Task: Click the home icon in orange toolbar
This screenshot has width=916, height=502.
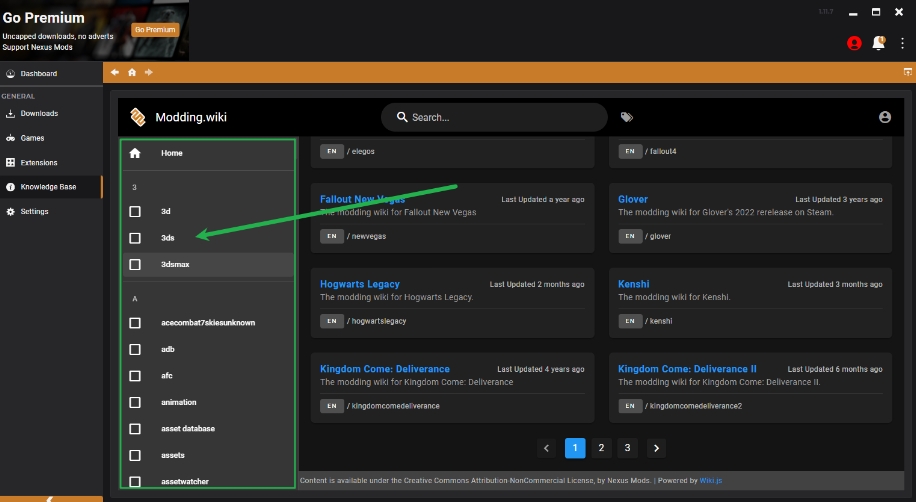Action: (x=132, y=72)
